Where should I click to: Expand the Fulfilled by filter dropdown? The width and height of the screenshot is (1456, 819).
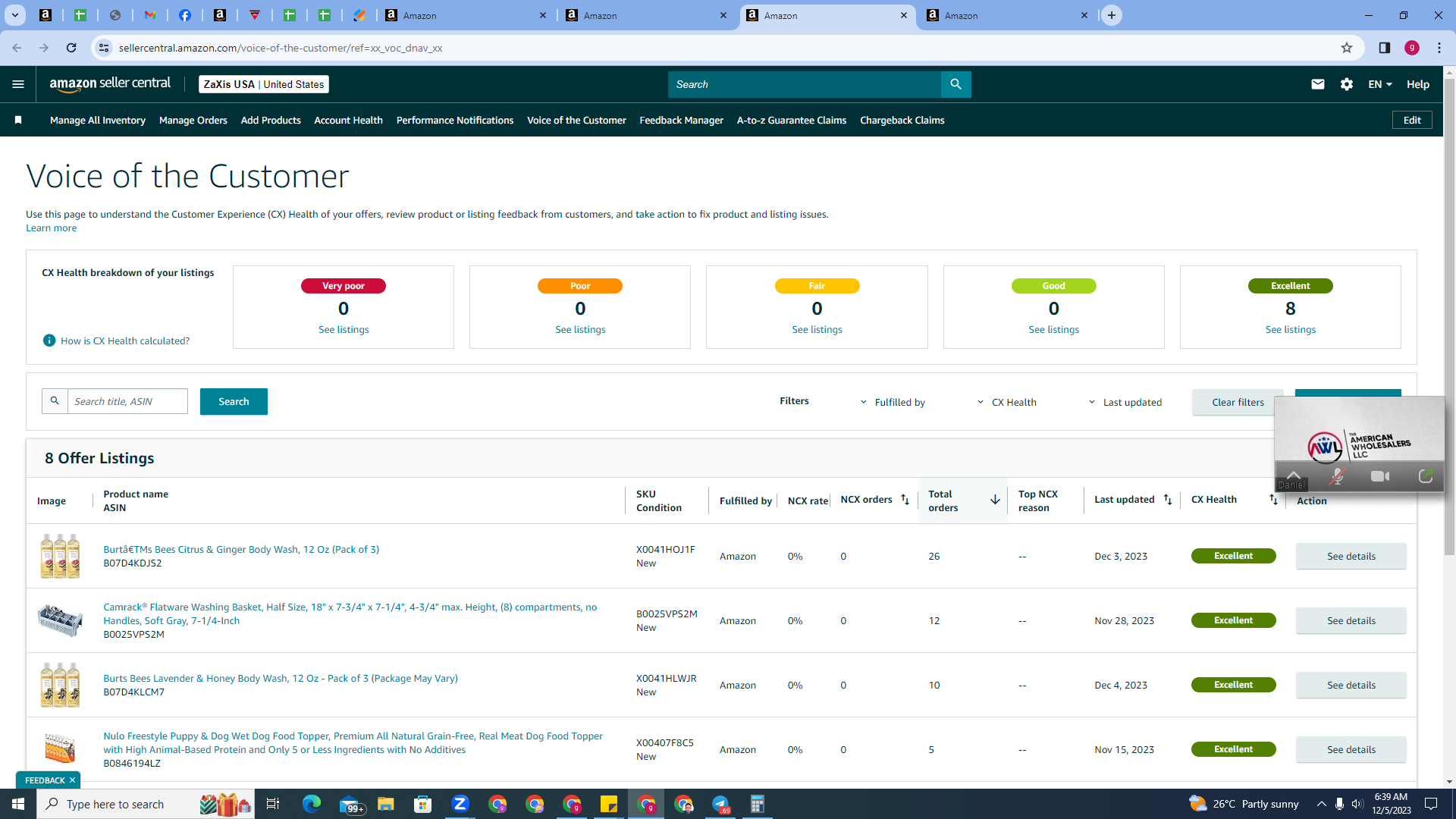tap(893, 402)
